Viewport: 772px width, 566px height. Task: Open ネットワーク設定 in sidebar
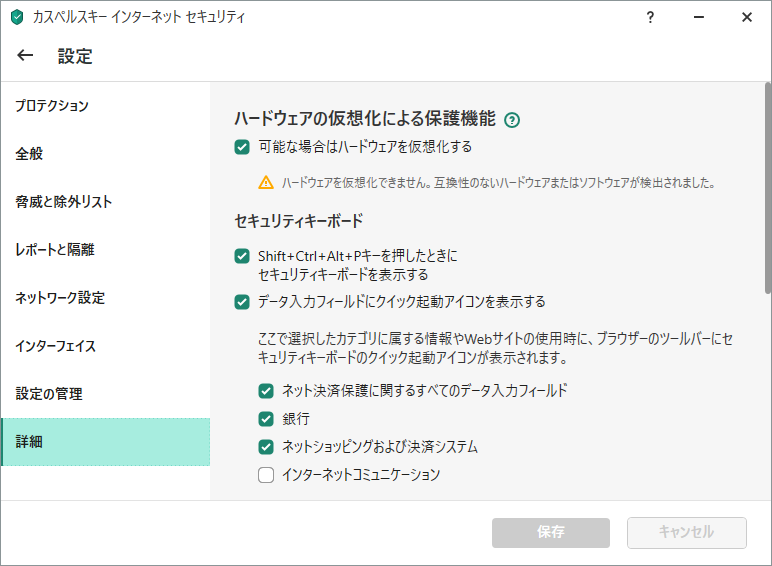pyautogui.click(x=60, y=298)
